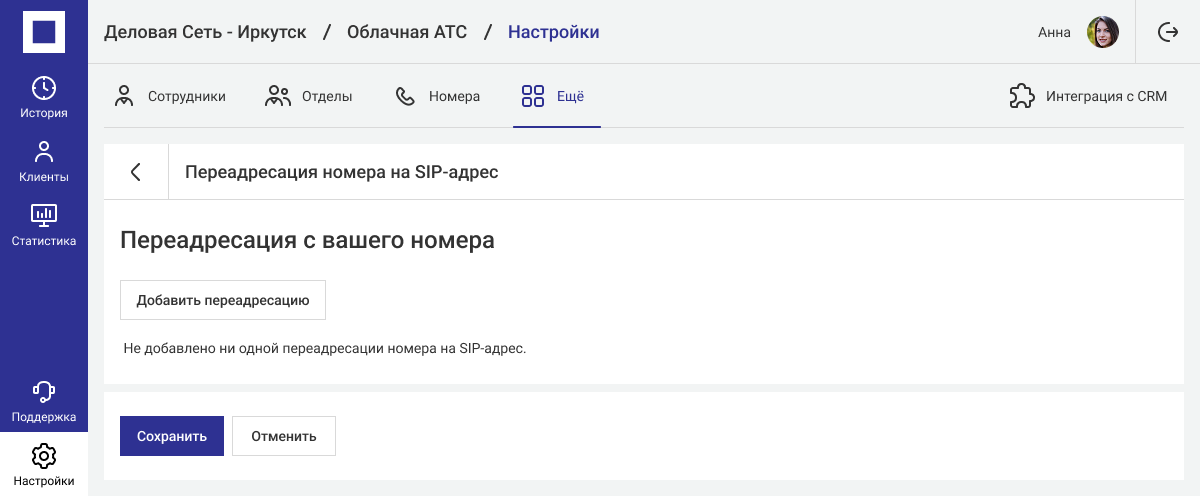Select the Настройки gear in the sidebar
This screenshot has width=1200, height=496.
(x=44, y=465)
